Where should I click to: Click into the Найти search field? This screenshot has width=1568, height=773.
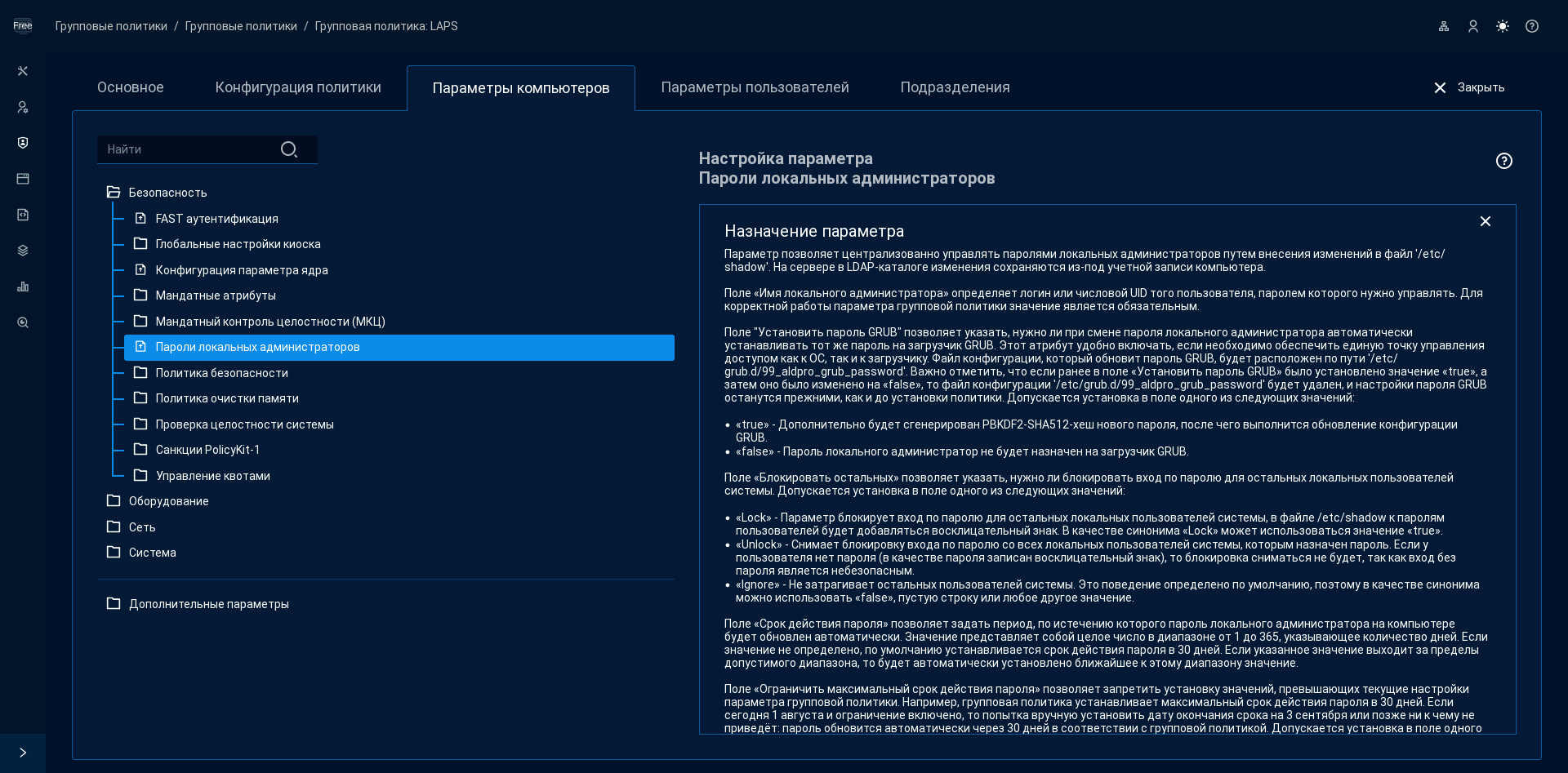[x=188, y=149]
